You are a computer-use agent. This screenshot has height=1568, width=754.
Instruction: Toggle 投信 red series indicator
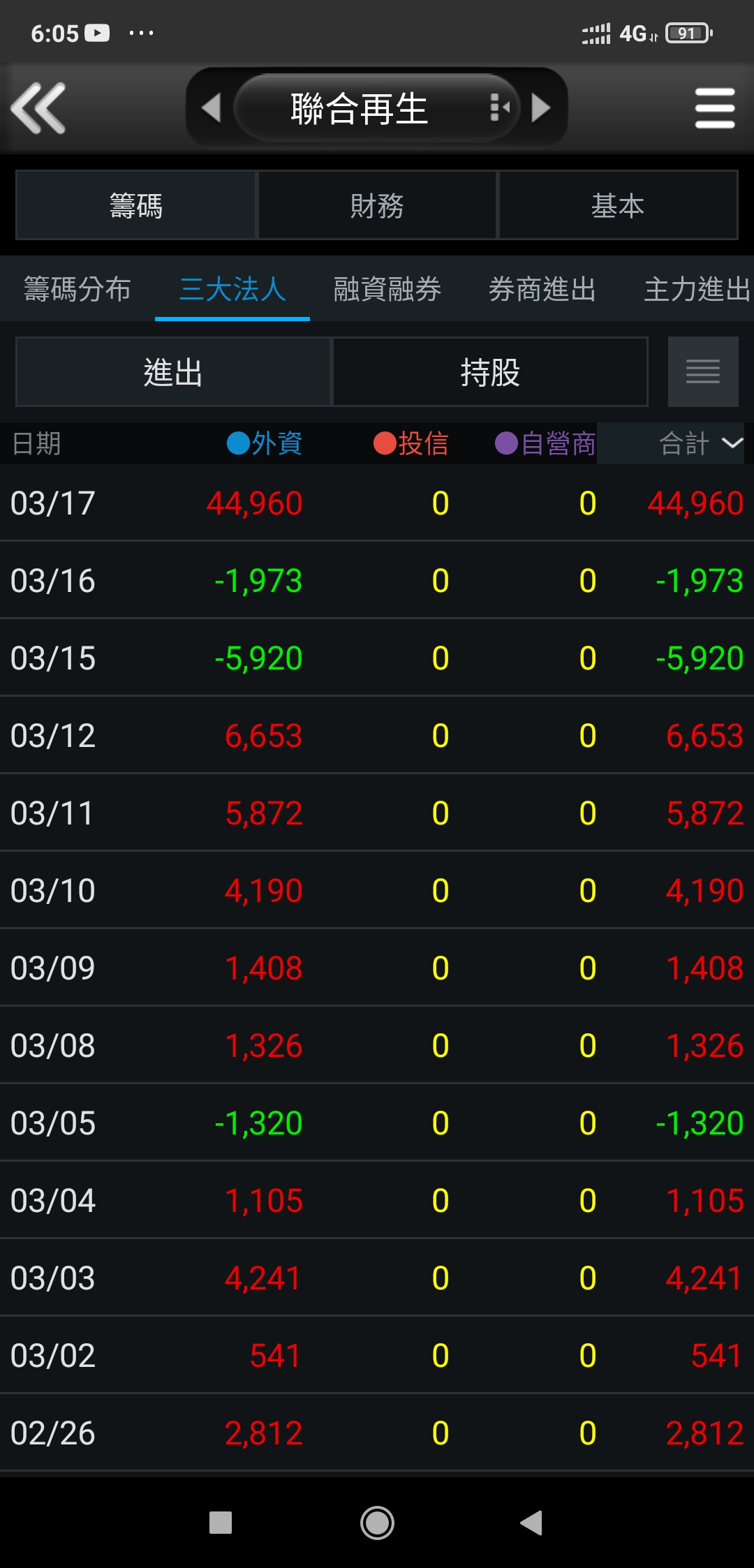click(x=385, y=443)
